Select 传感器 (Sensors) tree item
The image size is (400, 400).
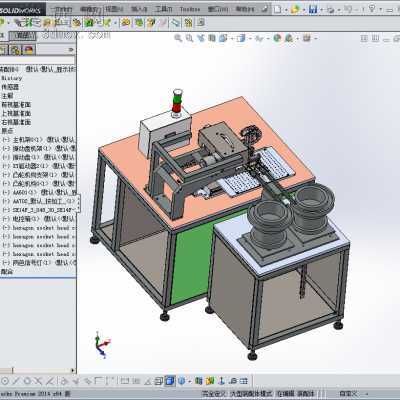pyautogui.click(x=10, y=87)
